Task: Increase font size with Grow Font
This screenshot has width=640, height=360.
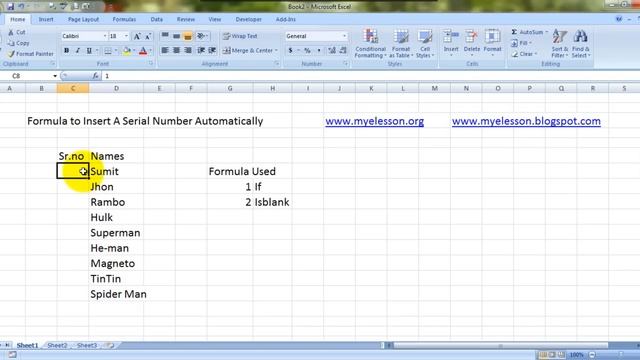Action: point(137,36)
